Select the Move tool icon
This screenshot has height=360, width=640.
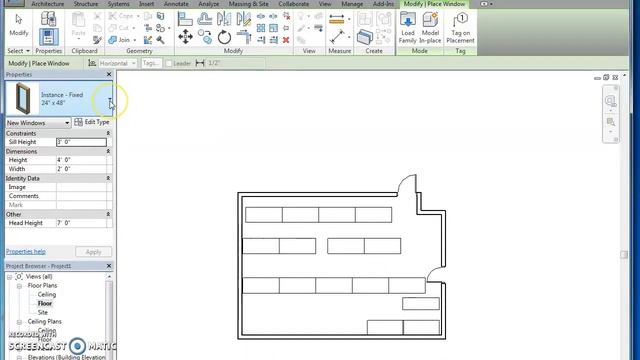tap(185, 37)
